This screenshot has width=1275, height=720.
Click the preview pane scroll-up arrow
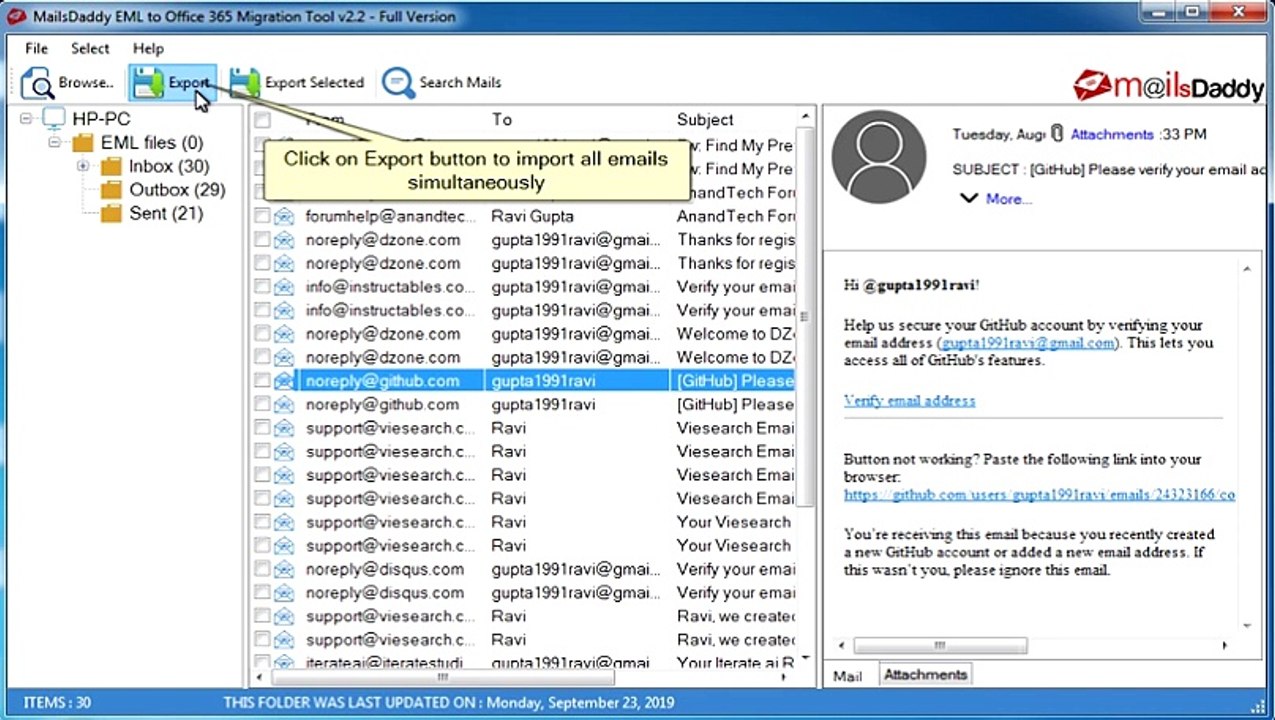click(1246, 269)
